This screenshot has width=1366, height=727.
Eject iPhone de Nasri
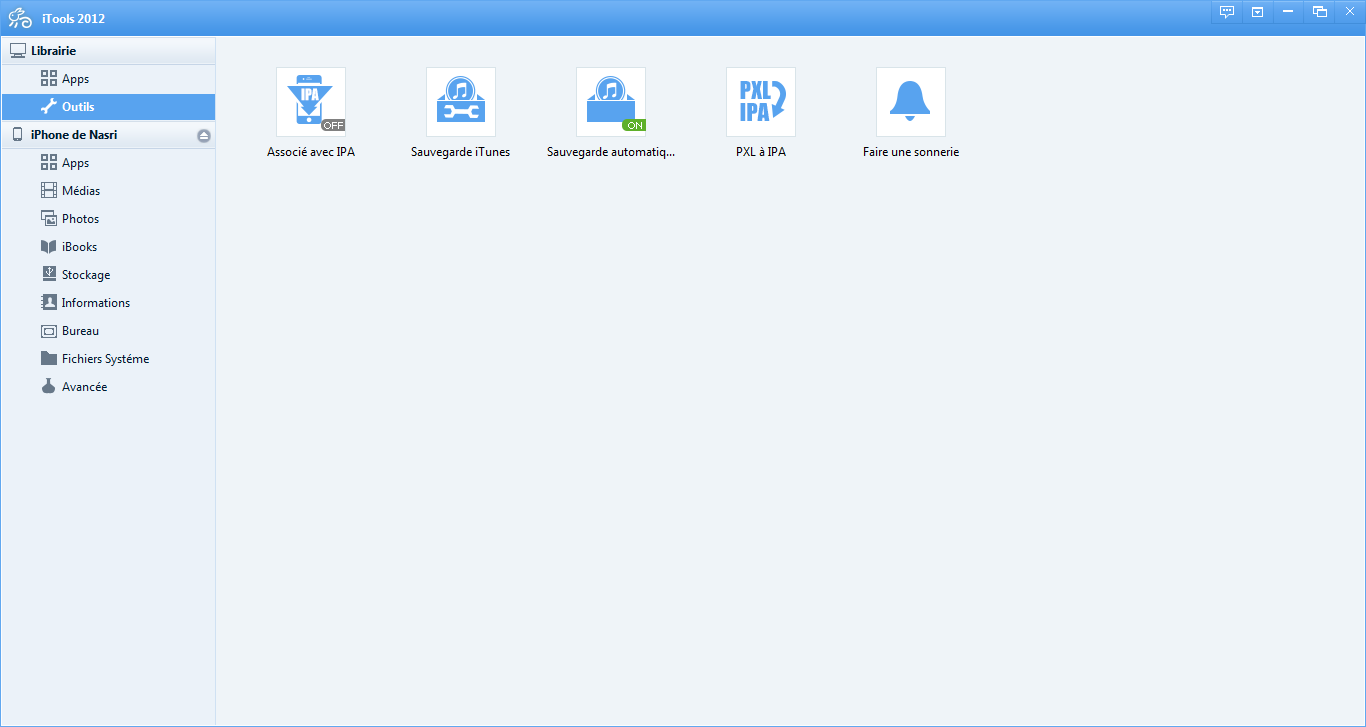tap(204, 135)
